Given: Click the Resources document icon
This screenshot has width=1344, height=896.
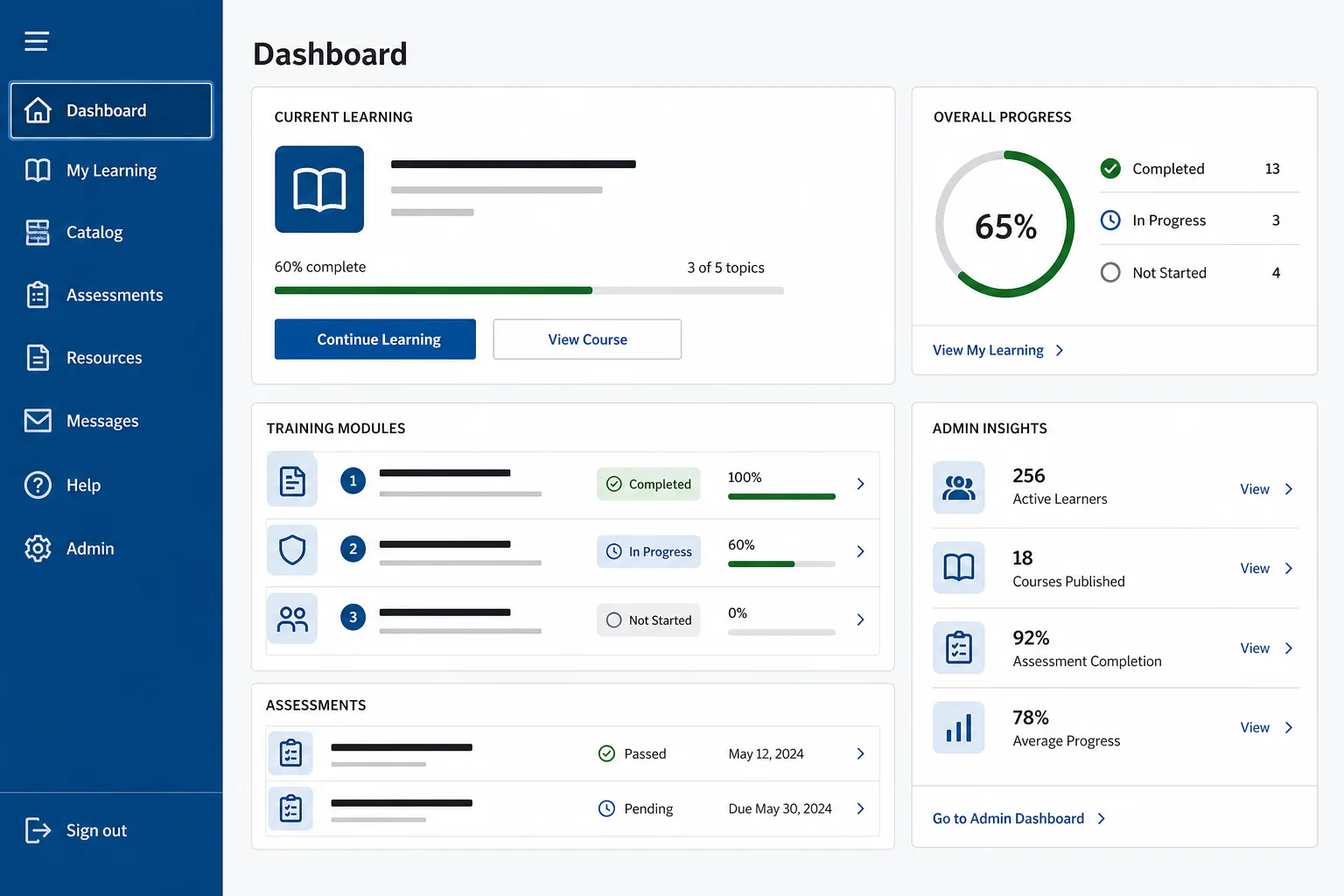Looking at the screenshot, I should tap(38, 358).
